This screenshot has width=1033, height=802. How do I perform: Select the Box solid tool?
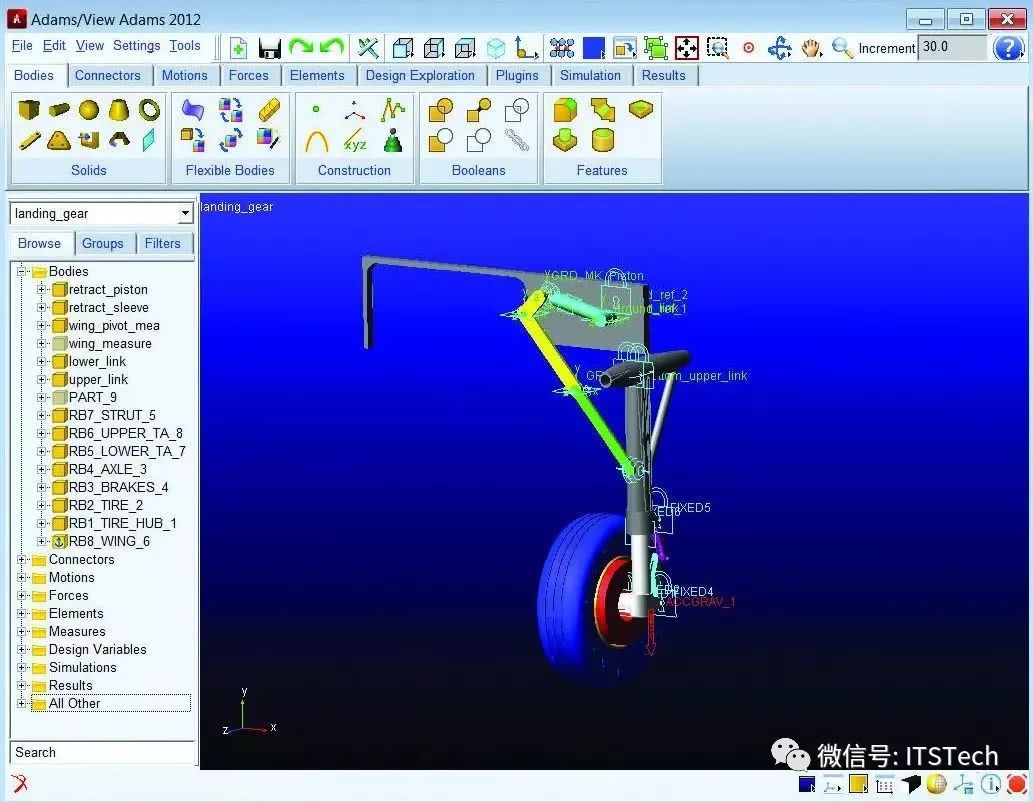[x=28, y=109]
